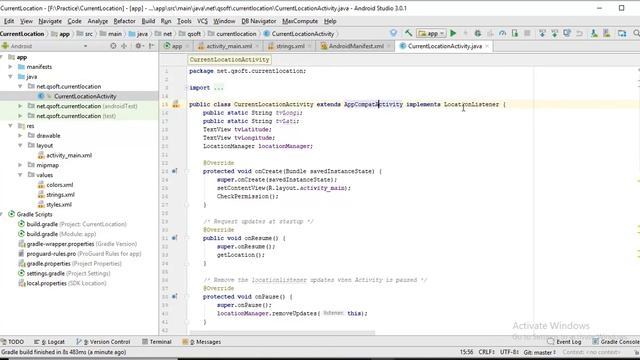
Task: Open the Messages tool window
Action: point(202,342)
